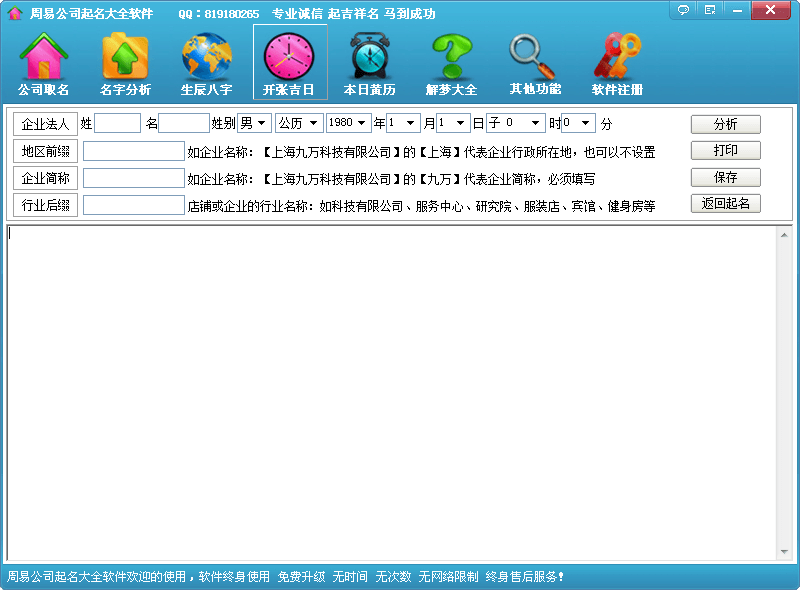Open 本日黄历 alarm clock icon
Viewport: 800px width, 590px height.
click(369, 59)
